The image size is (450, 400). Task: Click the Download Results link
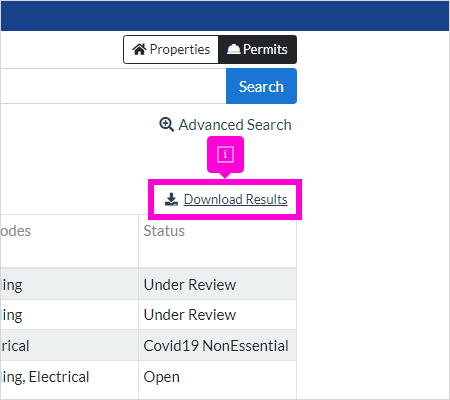235,199
